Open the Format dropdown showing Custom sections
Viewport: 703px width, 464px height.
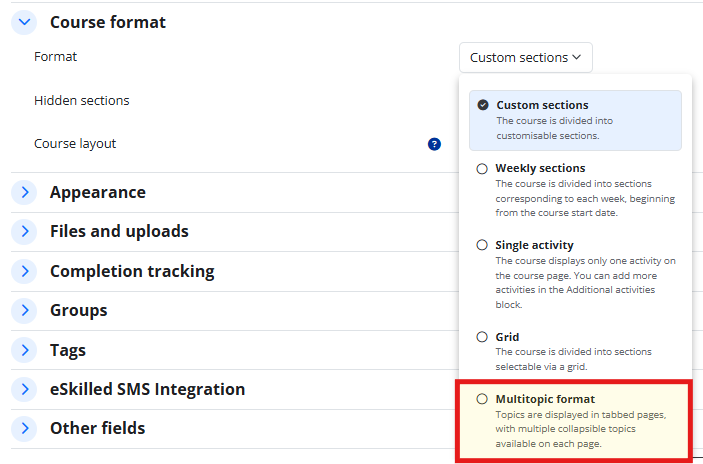click(x=525, y=57)
